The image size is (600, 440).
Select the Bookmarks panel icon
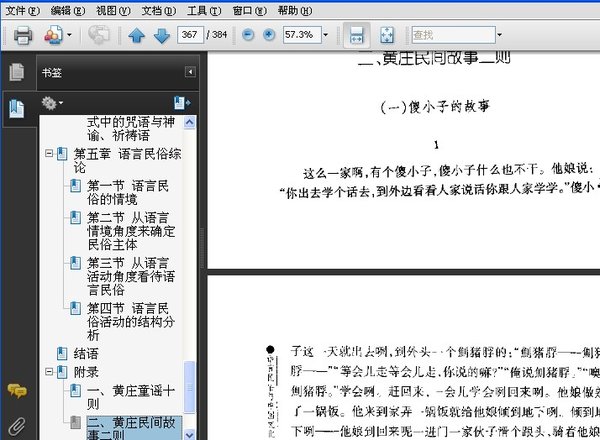[x=16, y=109]
